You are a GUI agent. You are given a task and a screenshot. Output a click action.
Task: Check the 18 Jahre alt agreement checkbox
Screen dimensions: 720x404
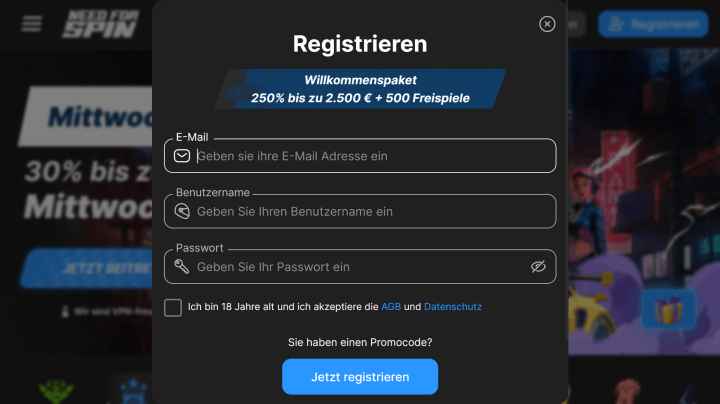tap(173, 307)
